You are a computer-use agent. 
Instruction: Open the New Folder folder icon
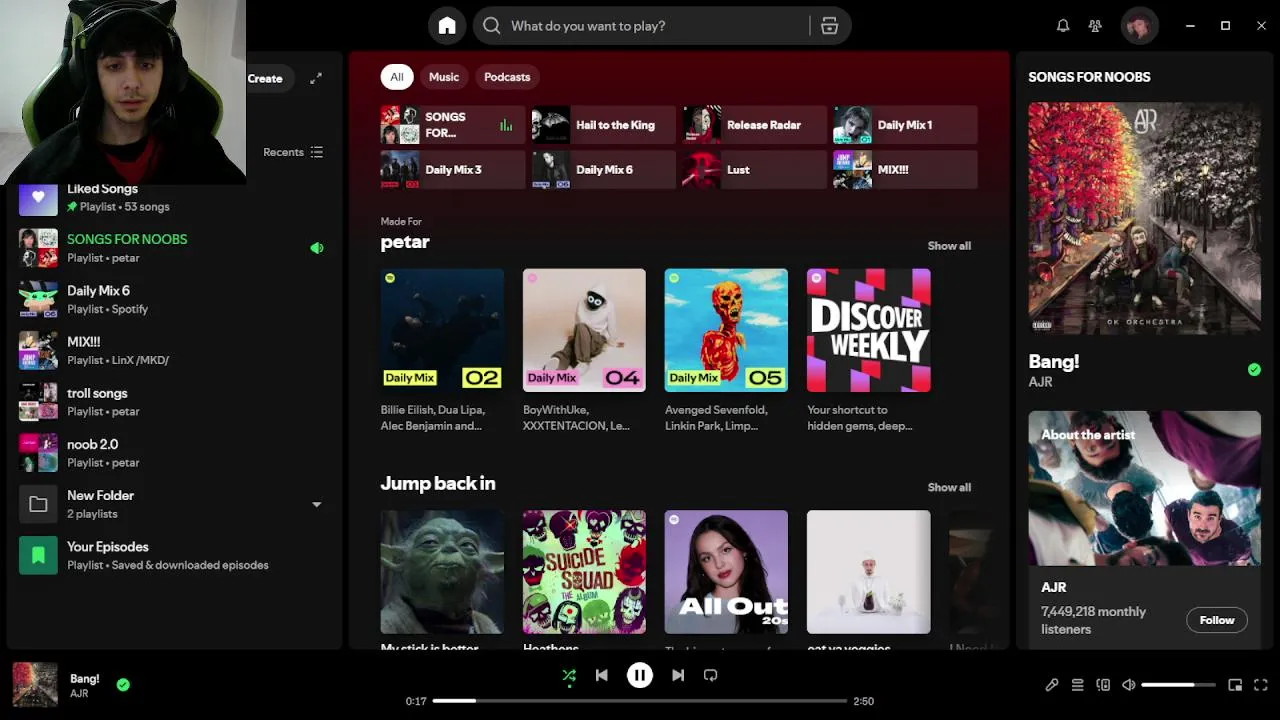pos(38,505)
